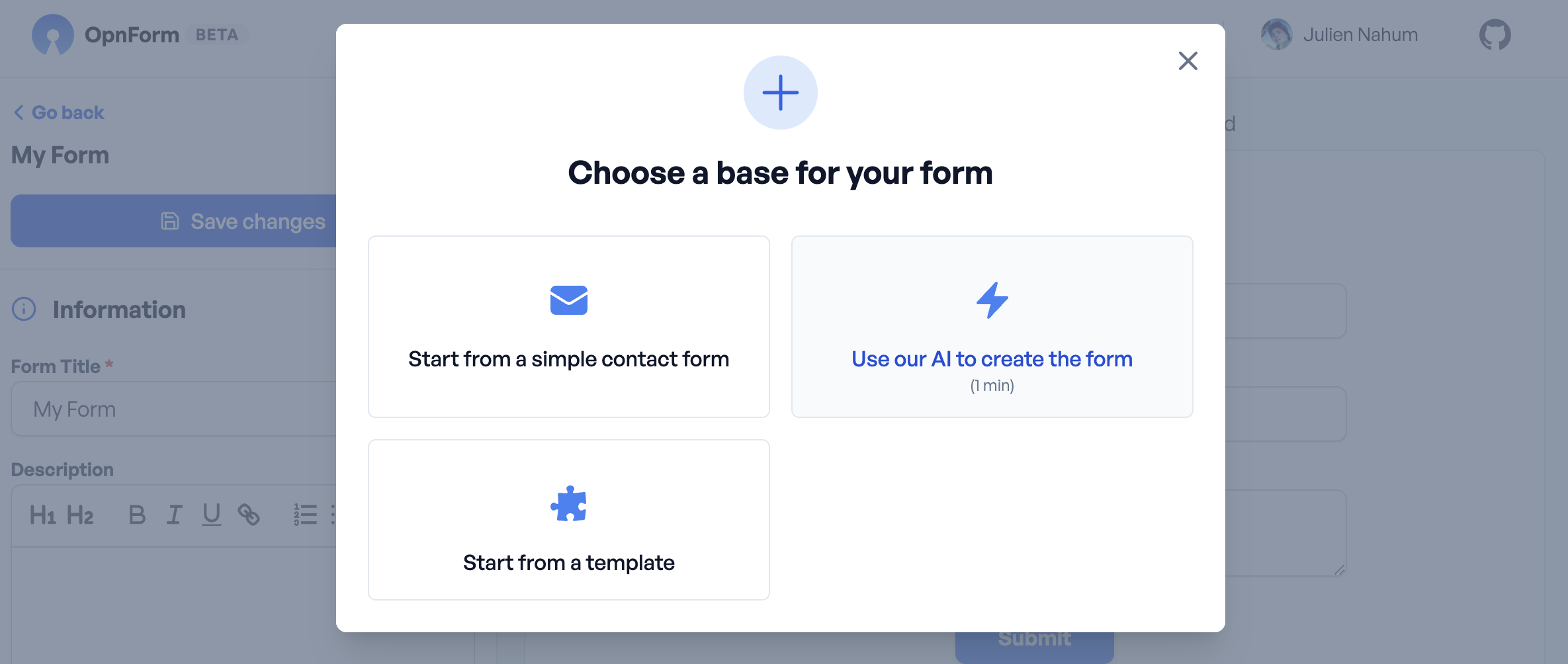Click the OpnForm logo icon
The image size is (1568, 664).
pos(52,34)
